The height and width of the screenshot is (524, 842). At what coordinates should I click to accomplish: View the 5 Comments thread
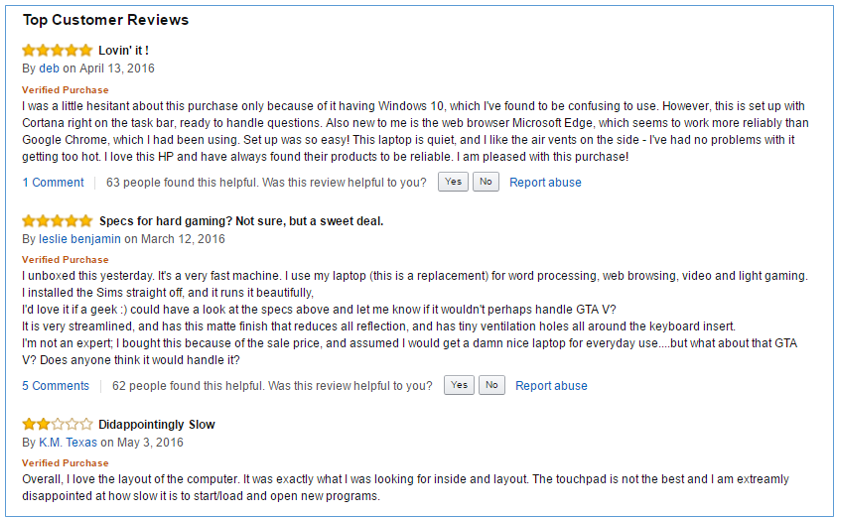[56, 386]
